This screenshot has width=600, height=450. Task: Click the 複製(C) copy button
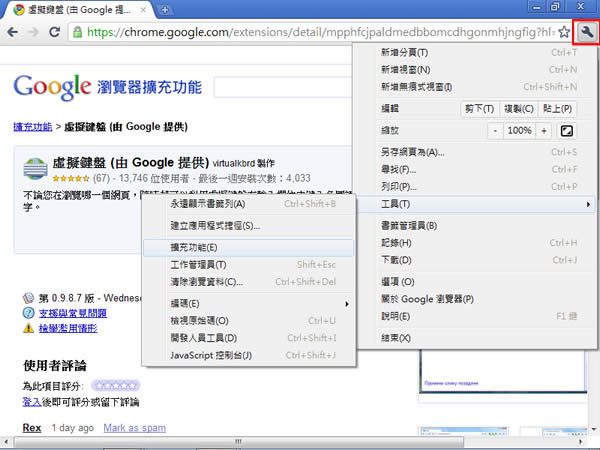pos(518,109)
